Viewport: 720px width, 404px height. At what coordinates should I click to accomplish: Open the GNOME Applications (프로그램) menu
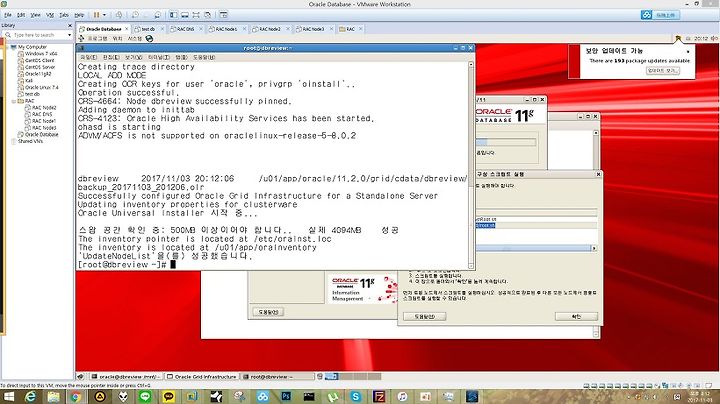(97, 39)
